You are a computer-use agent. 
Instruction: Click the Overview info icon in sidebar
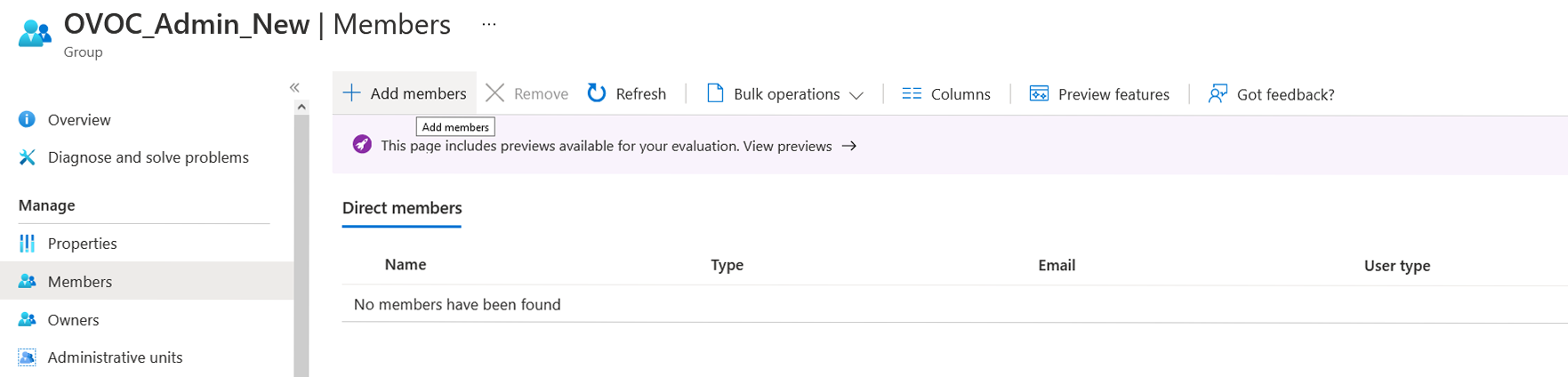28,119
